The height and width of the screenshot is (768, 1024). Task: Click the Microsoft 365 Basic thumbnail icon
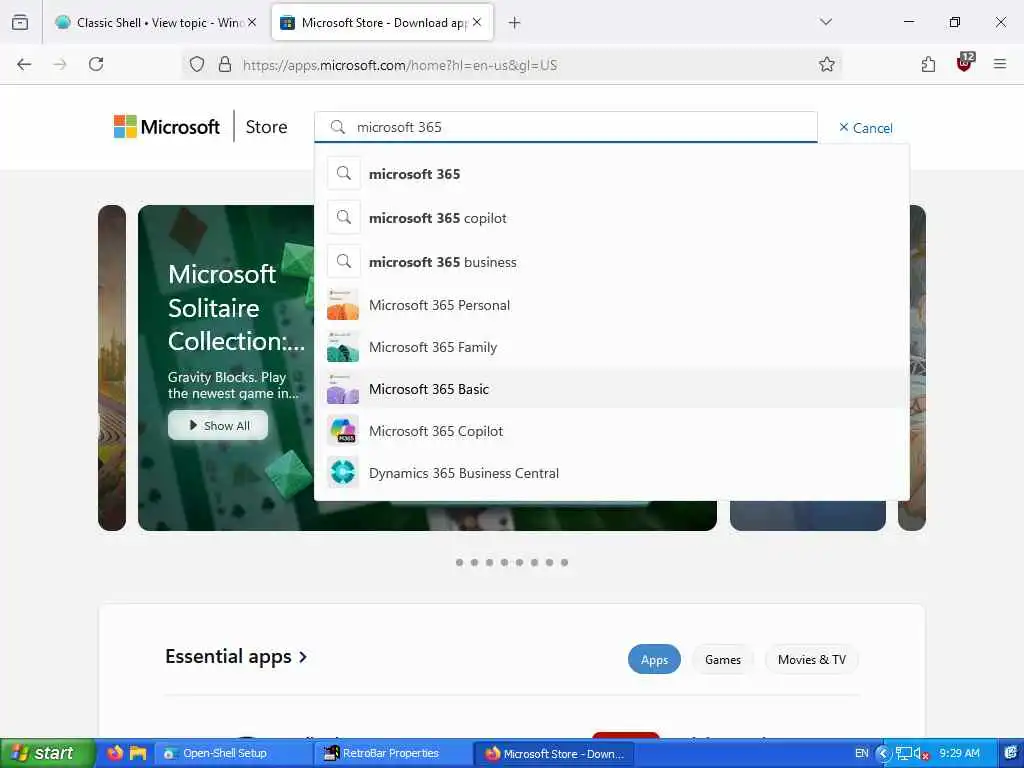tap(343, 389)
